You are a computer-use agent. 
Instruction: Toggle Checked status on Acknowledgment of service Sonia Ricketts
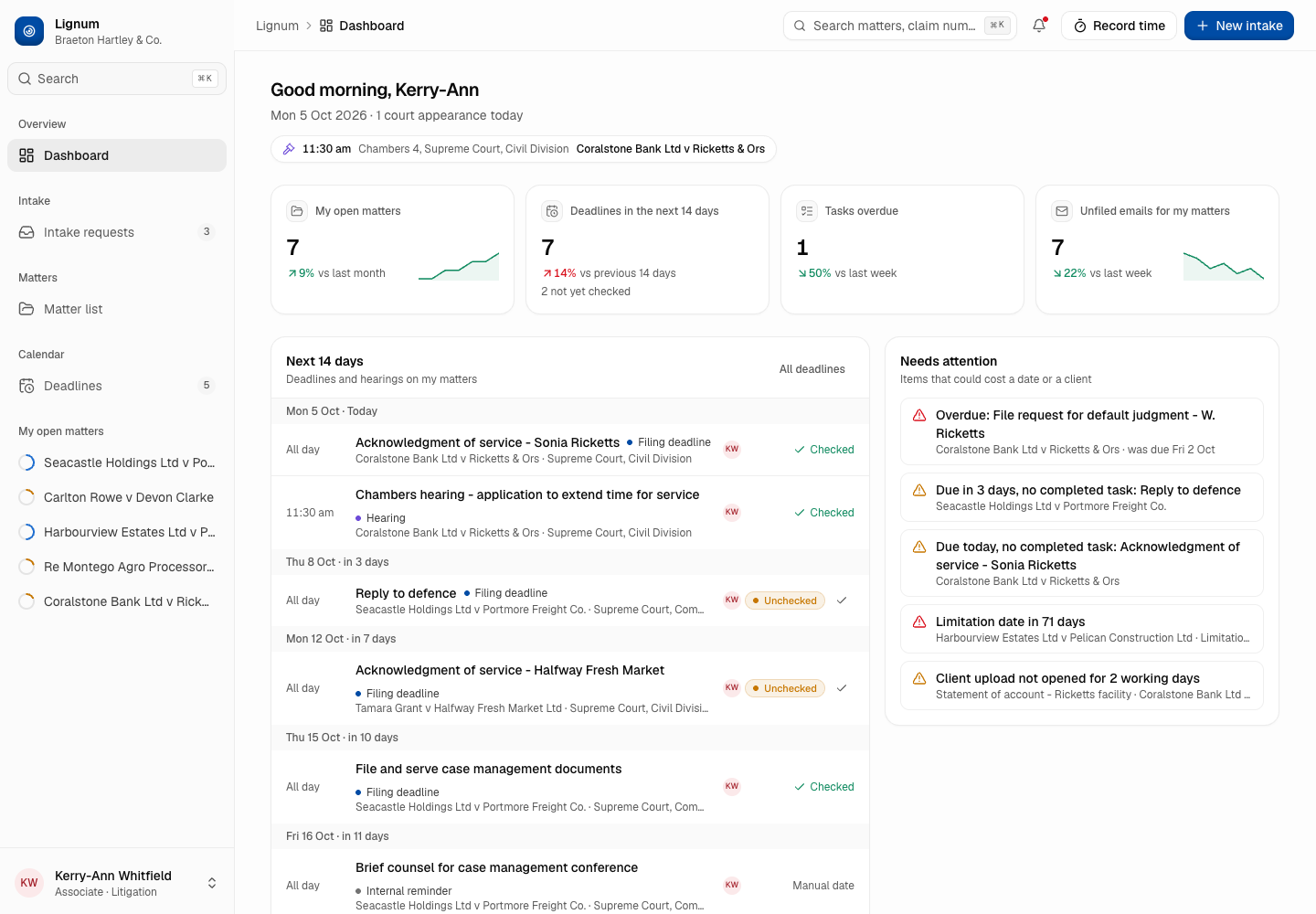point(824,450)
